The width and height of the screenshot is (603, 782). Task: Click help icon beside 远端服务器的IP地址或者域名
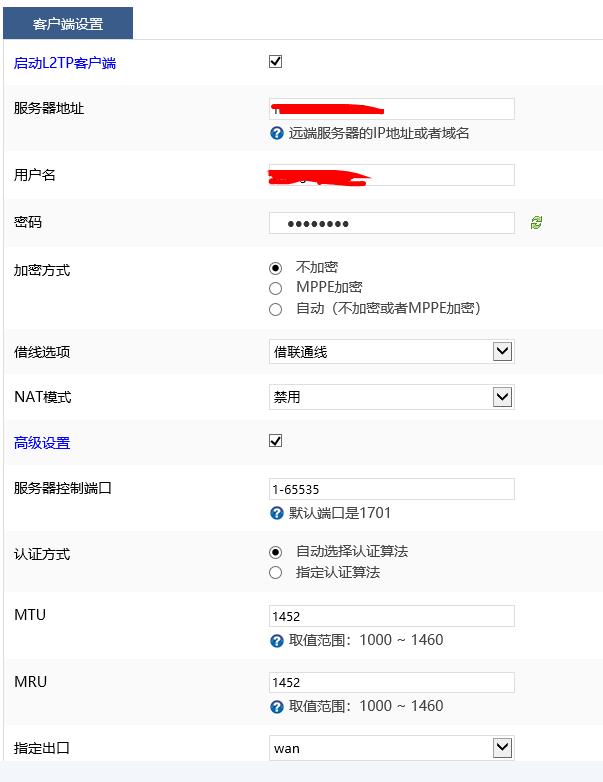pyautogui.click(x=277, y=133)
